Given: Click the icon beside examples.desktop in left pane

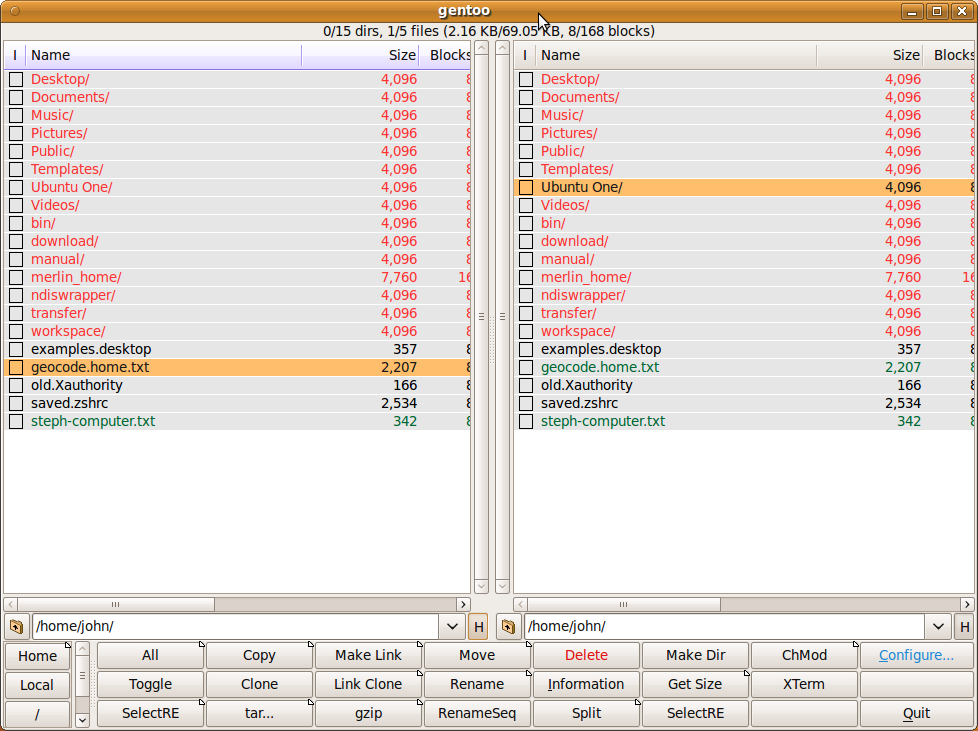Looking at the screenshot, I should [x=16, y=349].
